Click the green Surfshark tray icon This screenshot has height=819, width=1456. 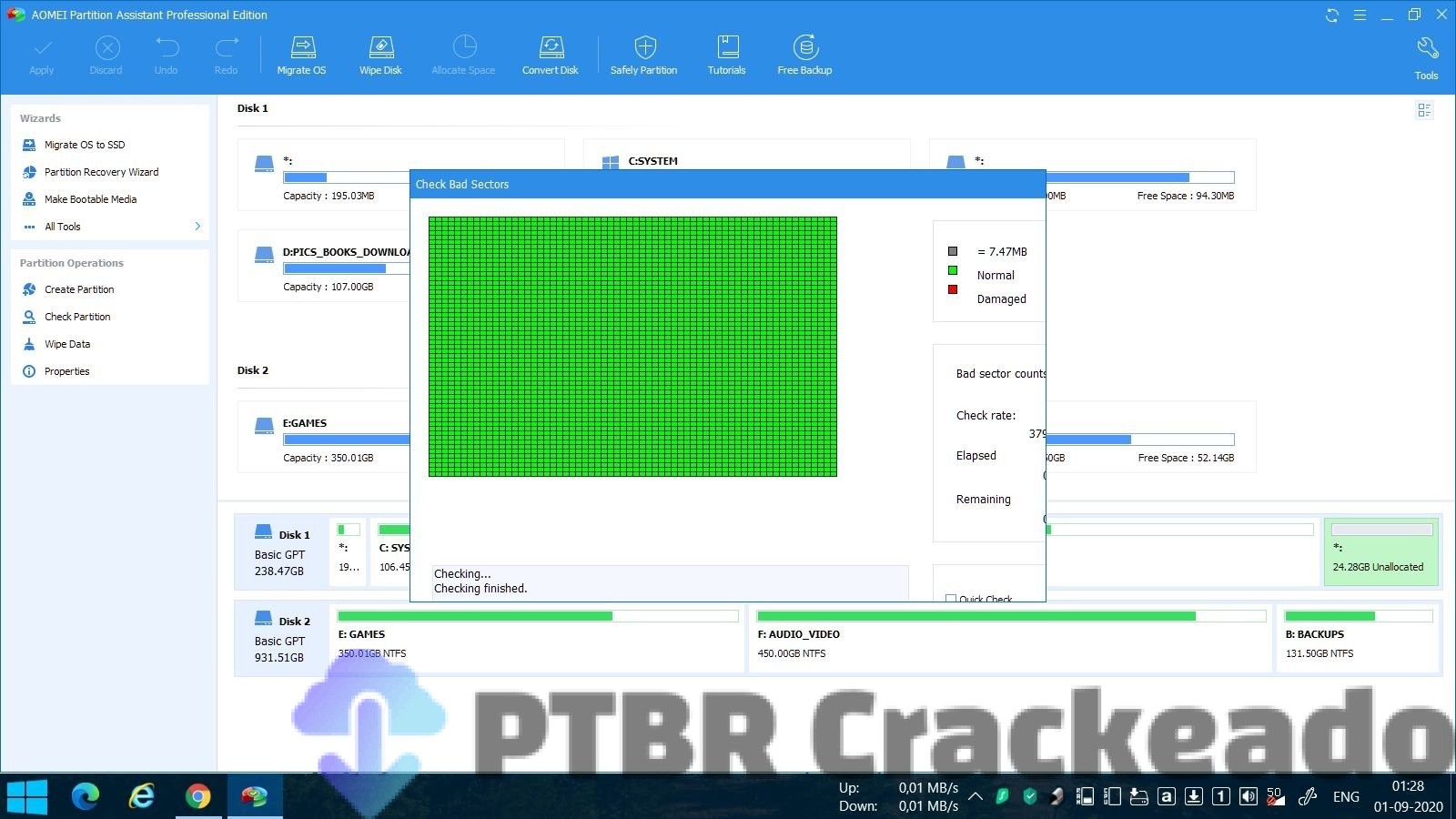pyautogui.click(x=1002, y=797)
